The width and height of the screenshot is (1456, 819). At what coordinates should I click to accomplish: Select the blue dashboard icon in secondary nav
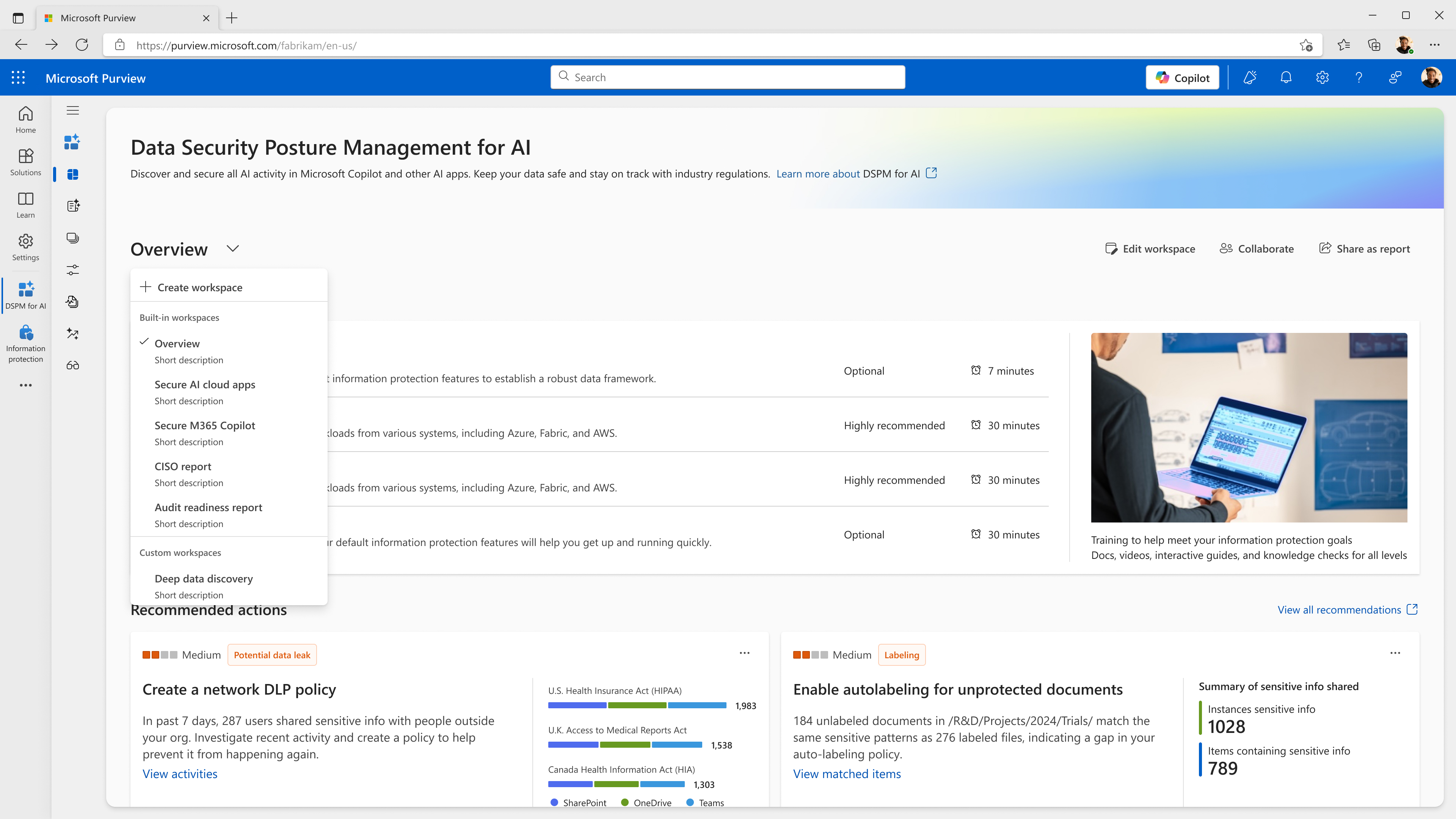(72, 174)
